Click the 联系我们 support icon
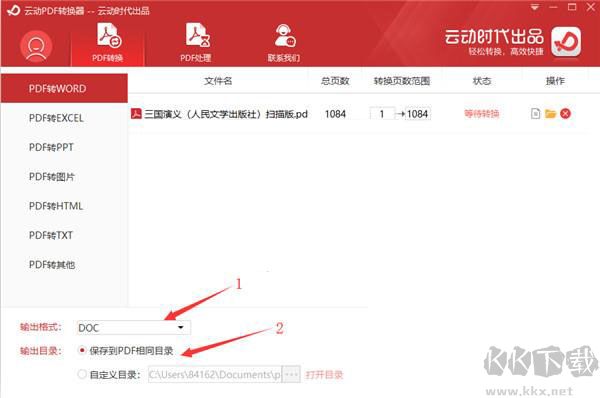 [285, 35]
